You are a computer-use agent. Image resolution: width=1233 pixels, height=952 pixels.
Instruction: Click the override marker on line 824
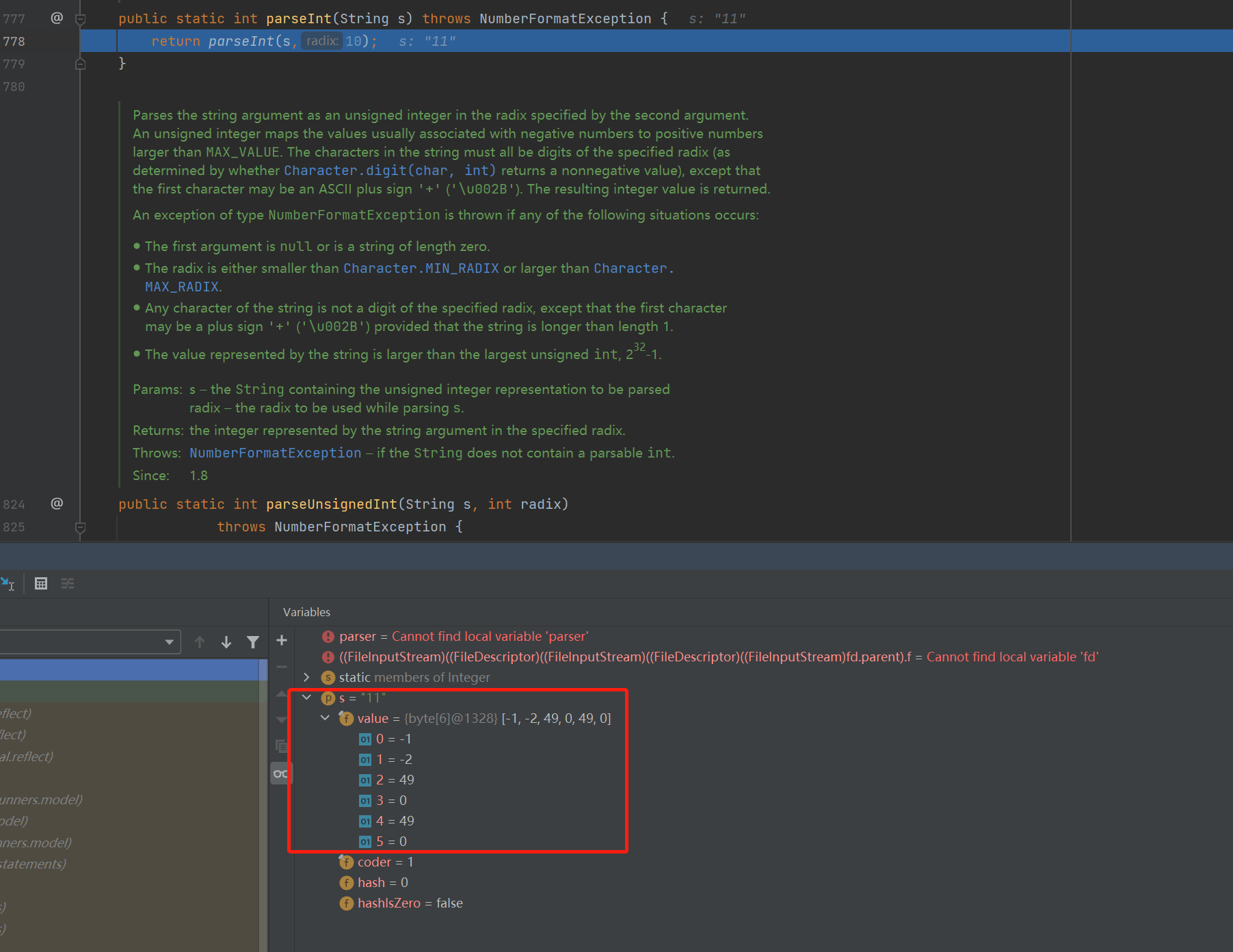pyautogui.click(x=57, y=504)
